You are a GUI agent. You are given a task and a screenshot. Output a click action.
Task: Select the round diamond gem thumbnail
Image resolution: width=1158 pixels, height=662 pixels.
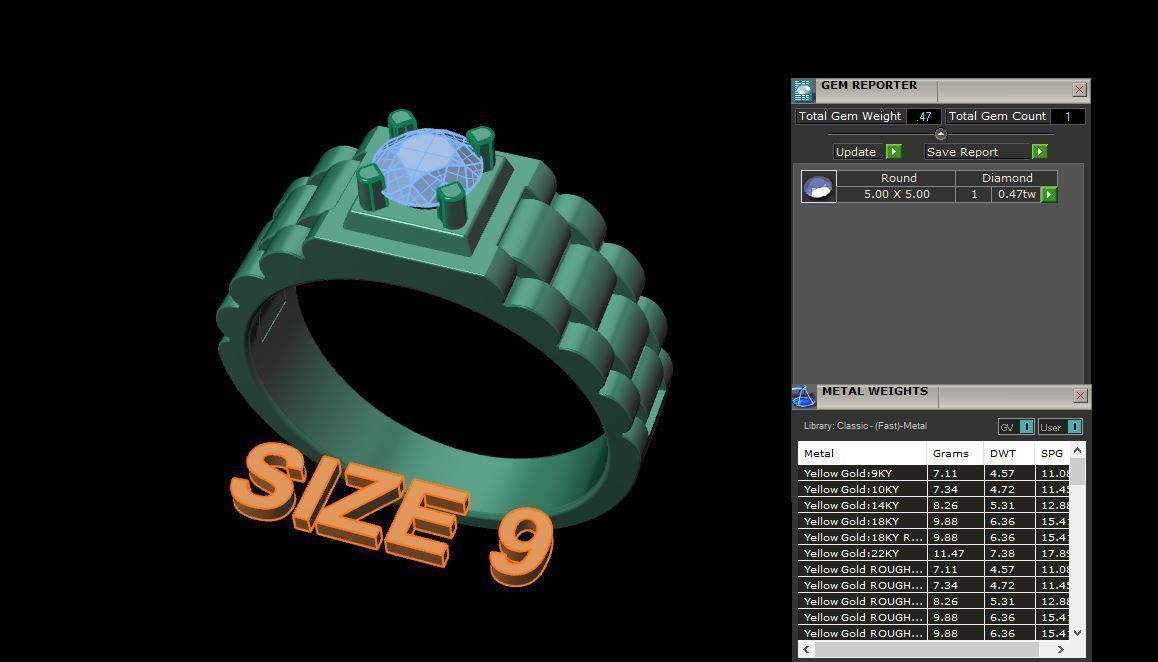[x=819, y=186]
